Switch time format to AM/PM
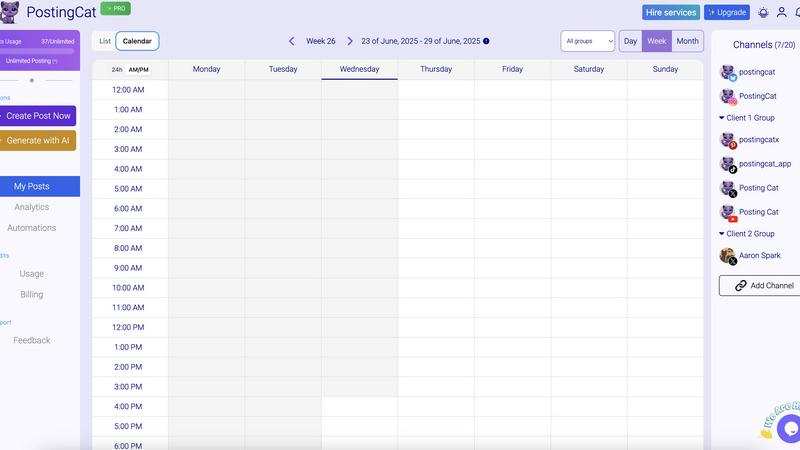800x450 pixels. pyautogui.click(x=138, y=69)
